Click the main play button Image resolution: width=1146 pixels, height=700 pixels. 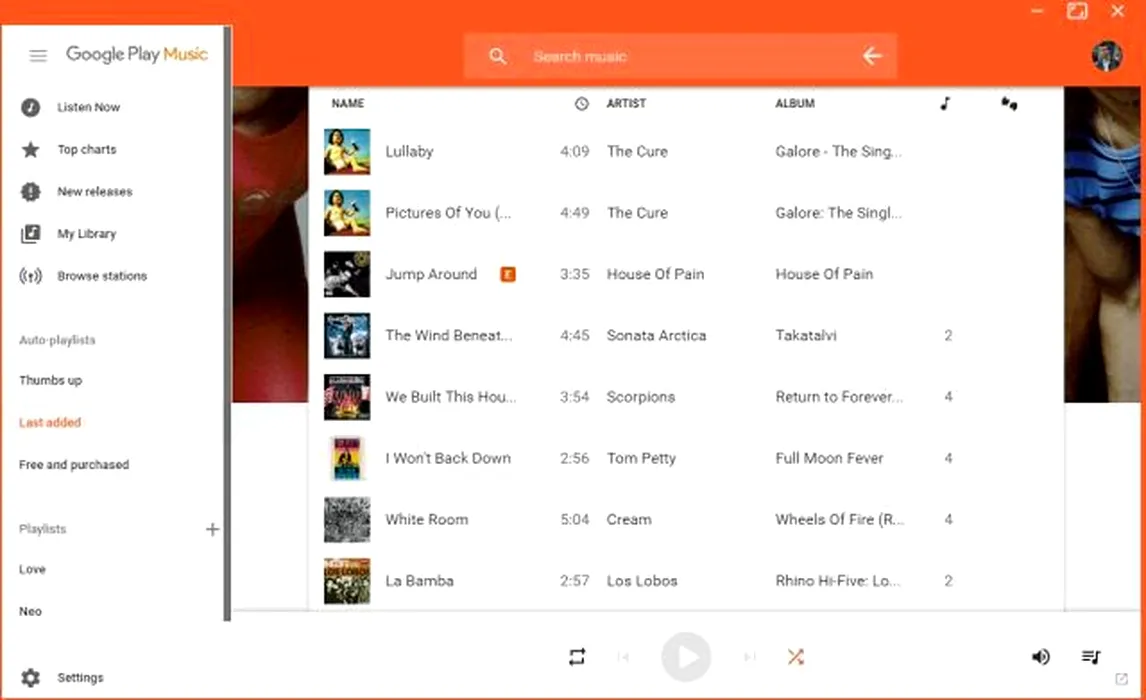click(686, 657)
